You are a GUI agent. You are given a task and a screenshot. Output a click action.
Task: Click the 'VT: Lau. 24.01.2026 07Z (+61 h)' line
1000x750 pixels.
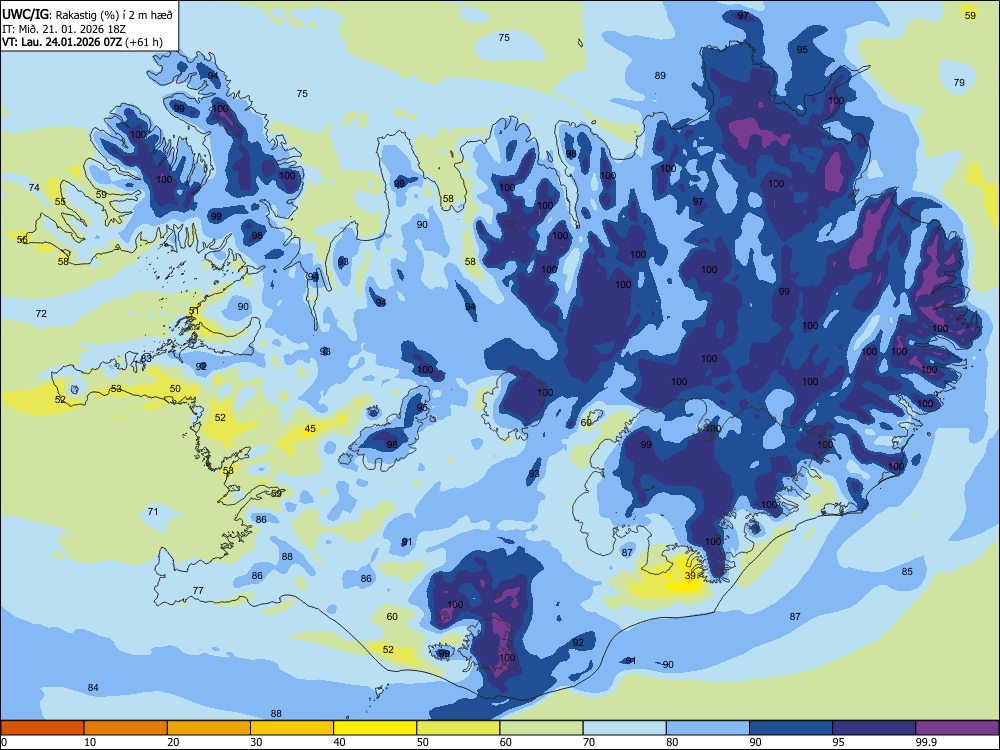pos(82,42)
